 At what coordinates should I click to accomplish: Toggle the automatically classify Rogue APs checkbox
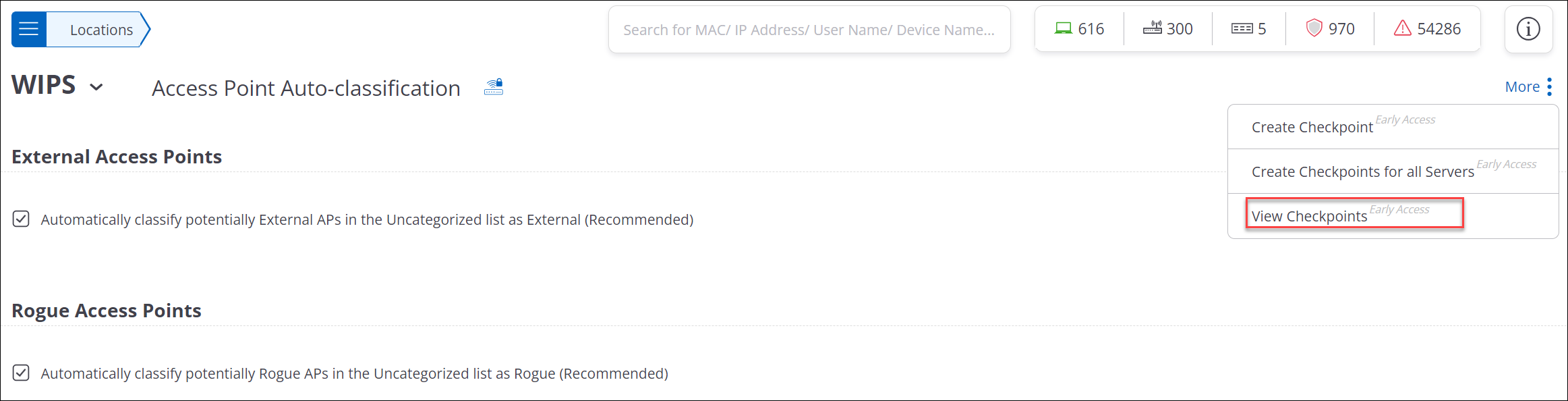point(21,373)
